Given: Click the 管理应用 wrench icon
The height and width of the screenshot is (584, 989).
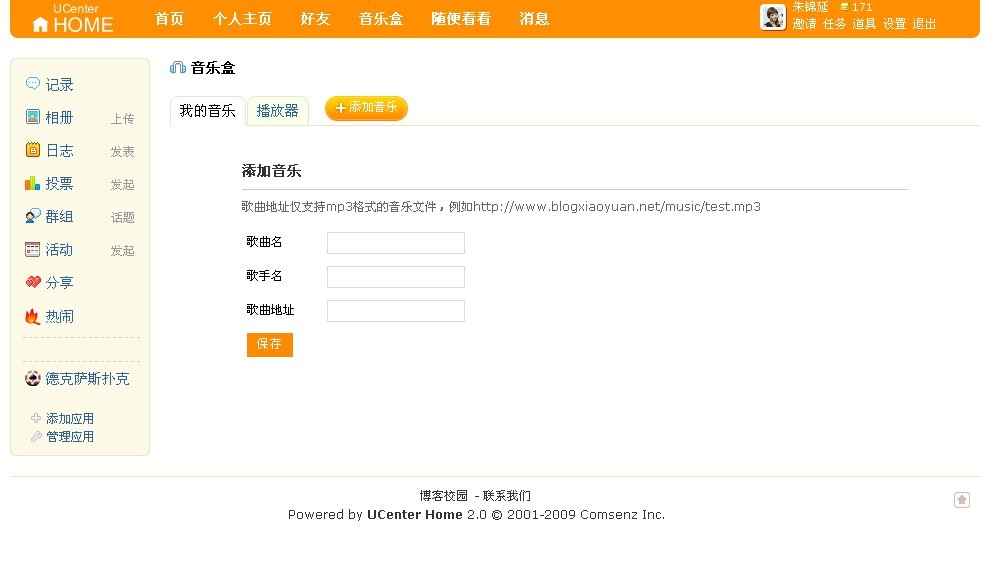Looking at the screenshot, I should click(36, 436).
